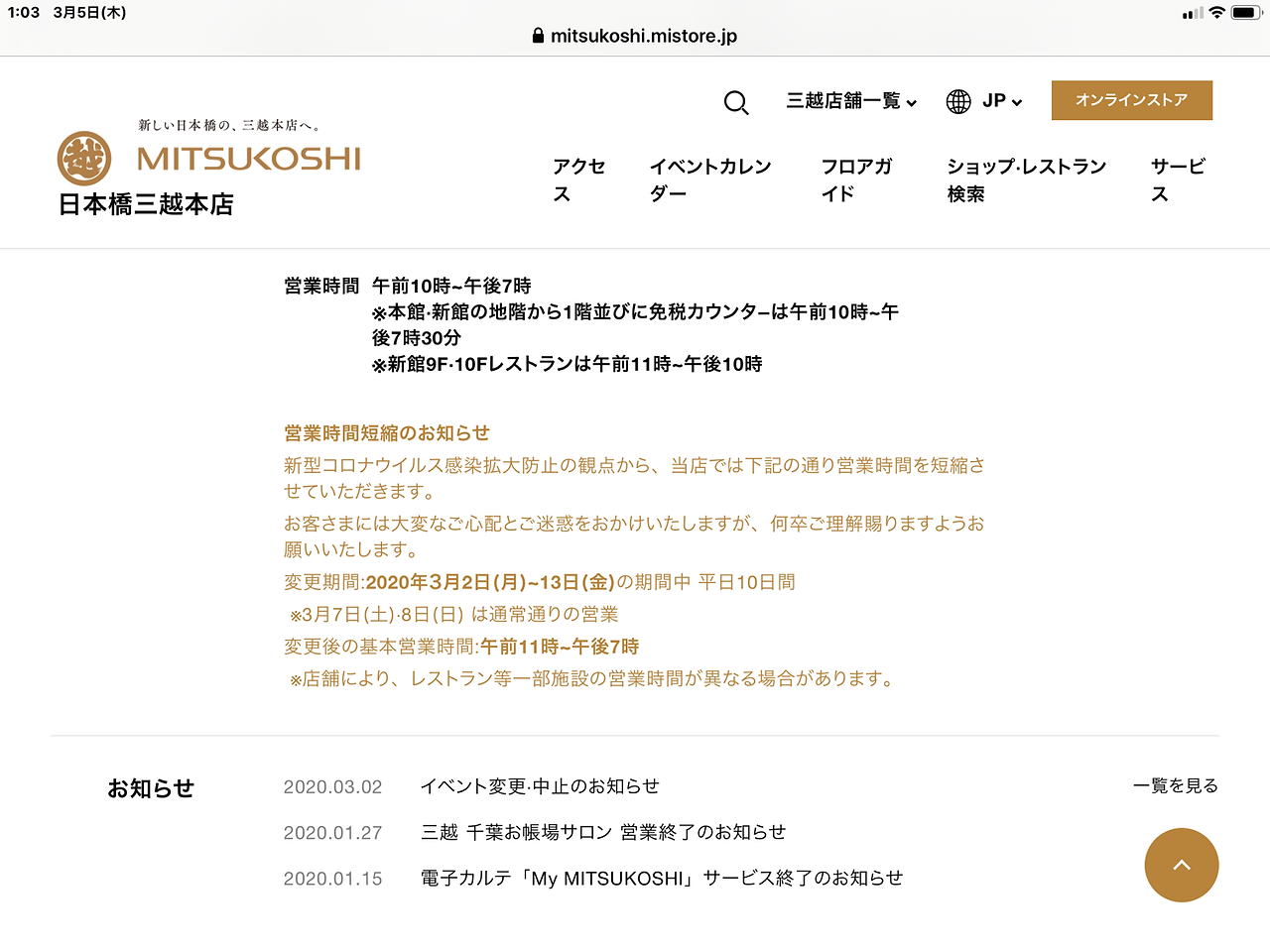Click the 本館·新館の地階 tax-free counter hours note
This screenshot has height=952, width=1270.
click(635, 324)
